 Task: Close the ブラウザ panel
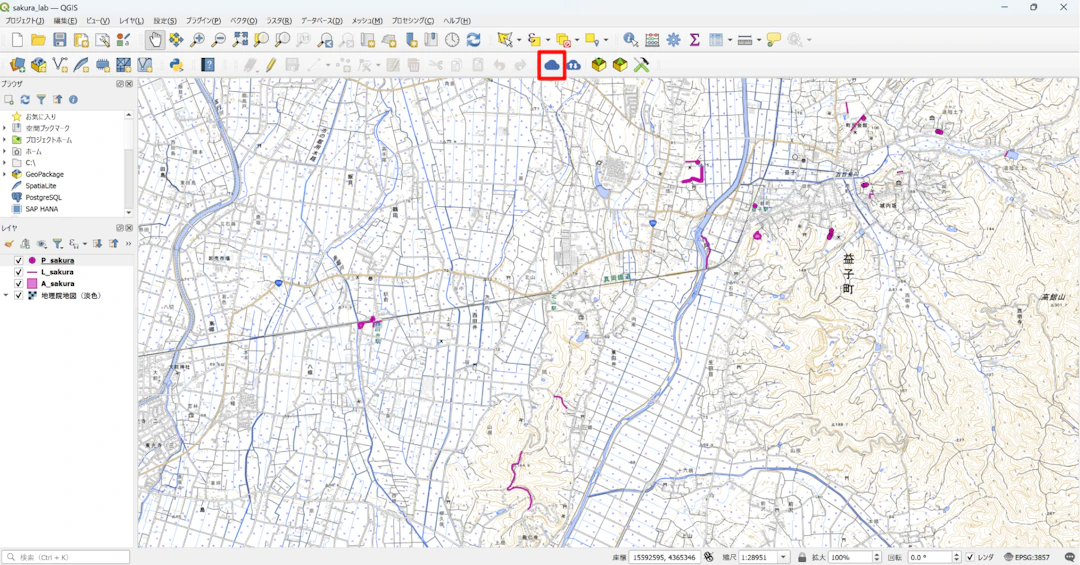point(129,84)
